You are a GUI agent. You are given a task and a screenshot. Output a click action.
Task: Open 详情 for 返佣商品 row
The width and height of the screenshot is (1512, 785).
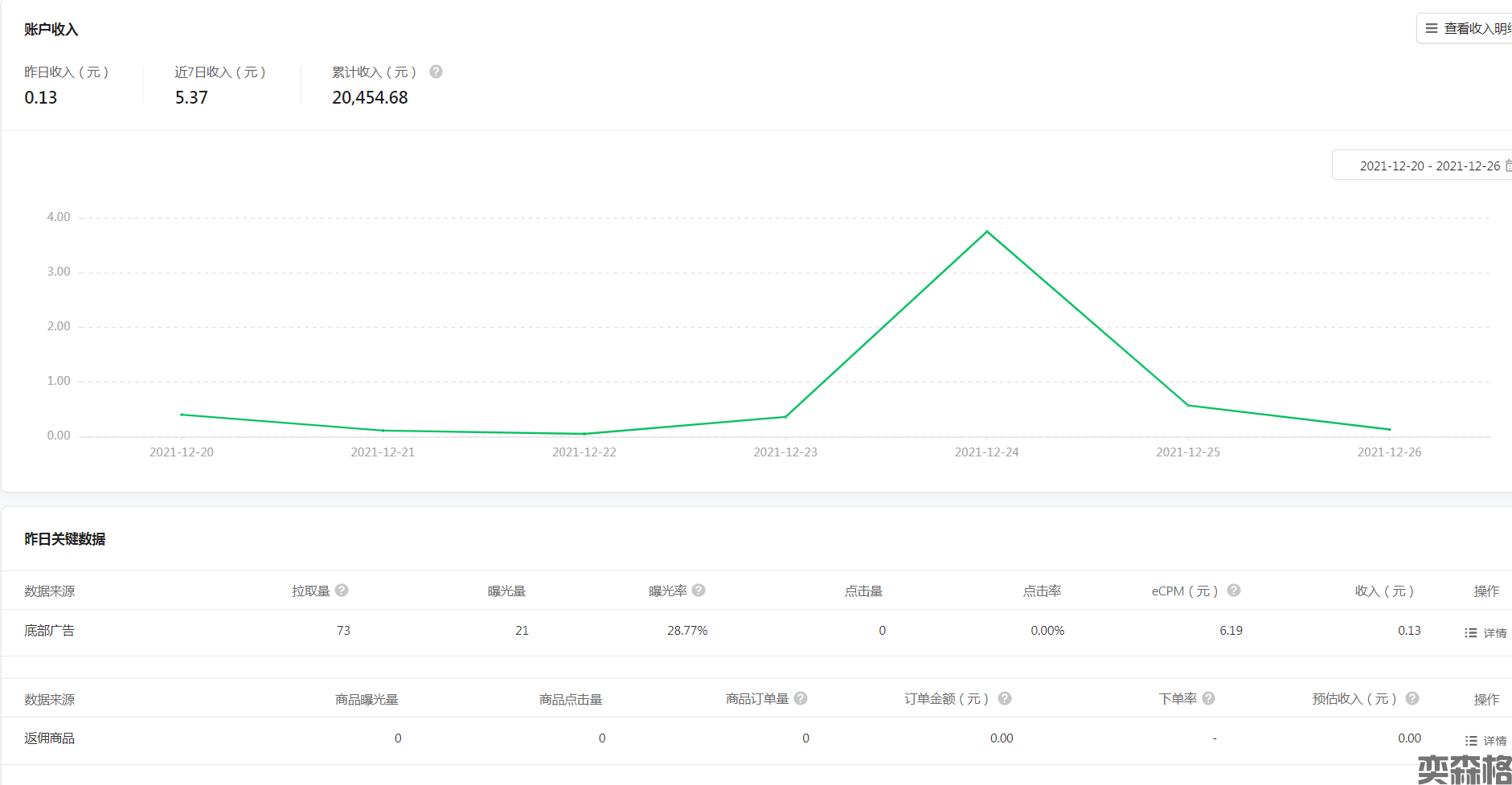click(1486, 741)
